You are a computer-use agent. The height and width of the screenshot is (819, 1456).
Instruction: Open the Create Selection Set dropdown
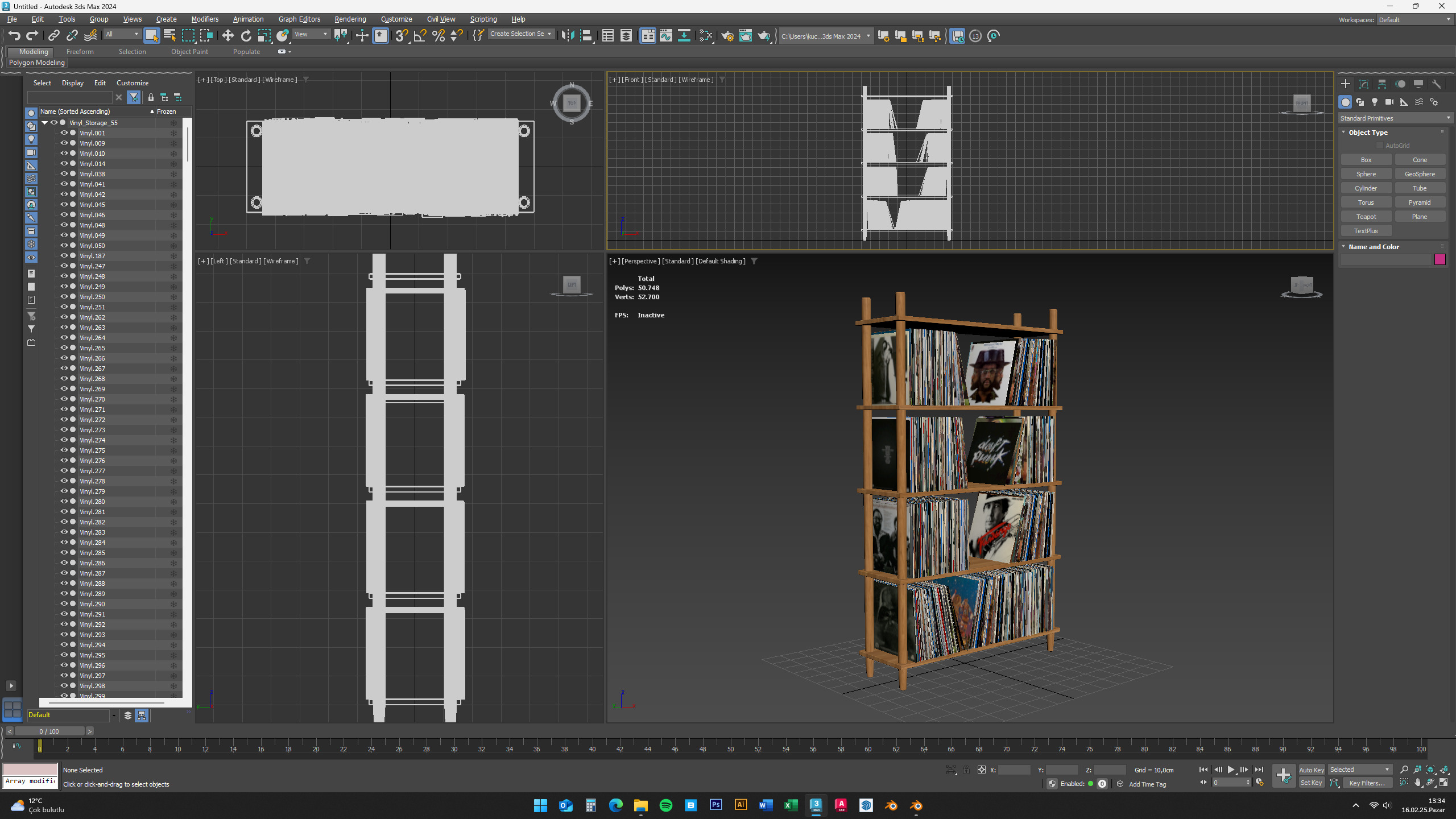tap(521, 34)
